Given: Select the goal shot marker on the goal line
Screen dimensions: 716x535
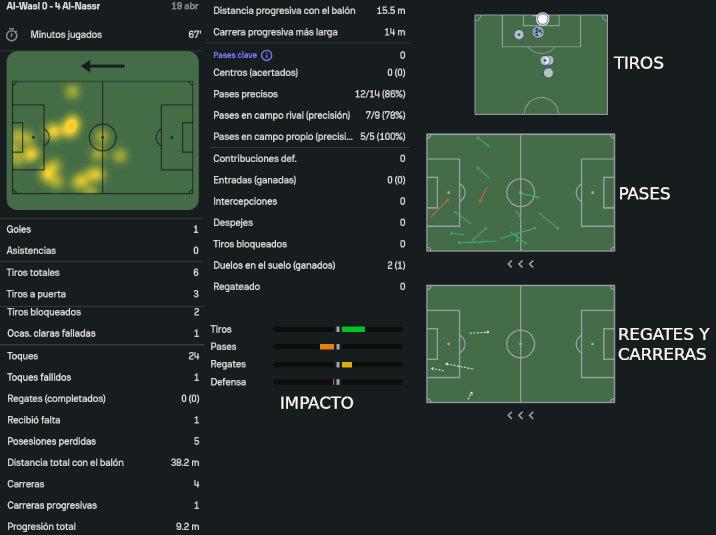Looking at the screenshot, I should click(x=542, y=19).
